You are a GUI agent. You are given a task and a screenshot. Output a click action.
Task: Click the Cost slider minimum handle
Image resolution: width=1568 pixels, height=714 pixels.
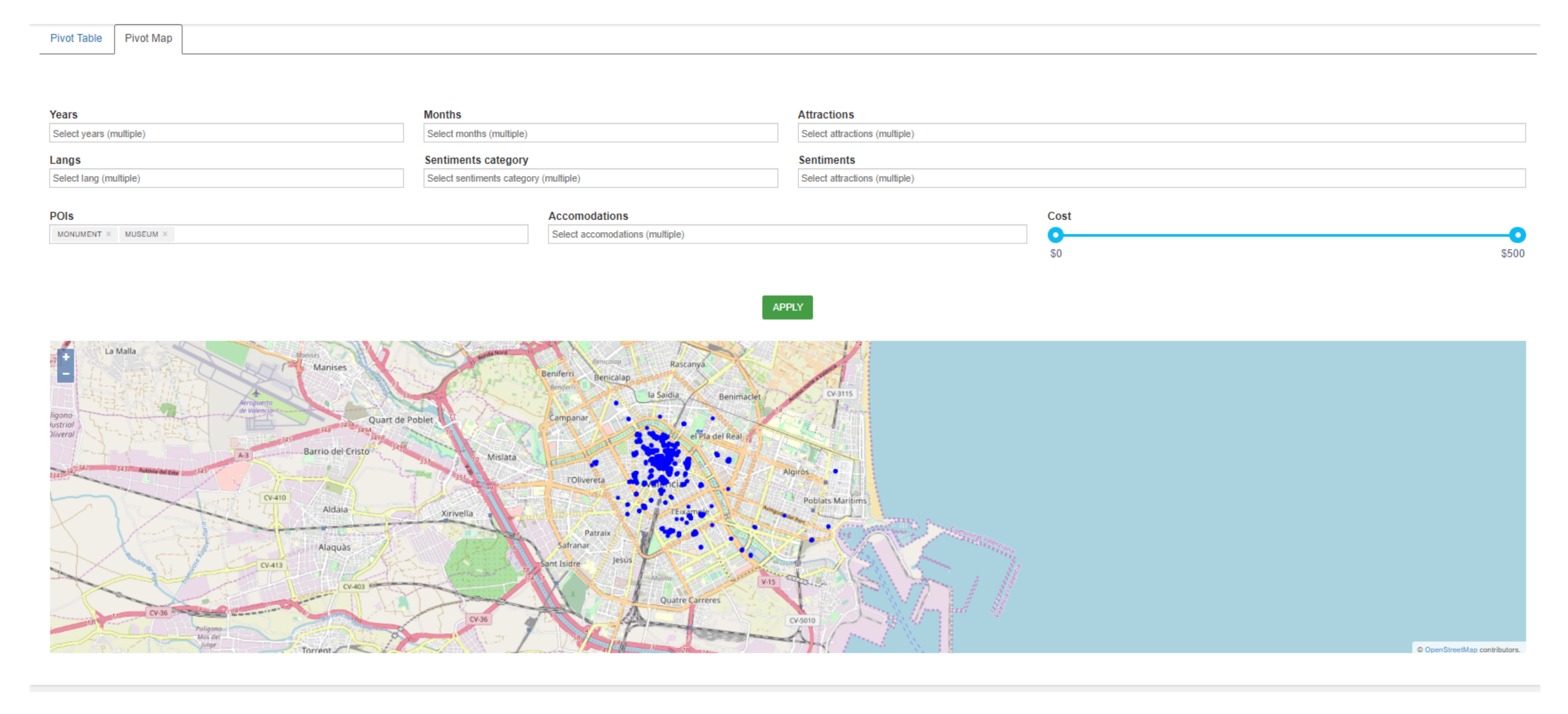(1056, 235)
